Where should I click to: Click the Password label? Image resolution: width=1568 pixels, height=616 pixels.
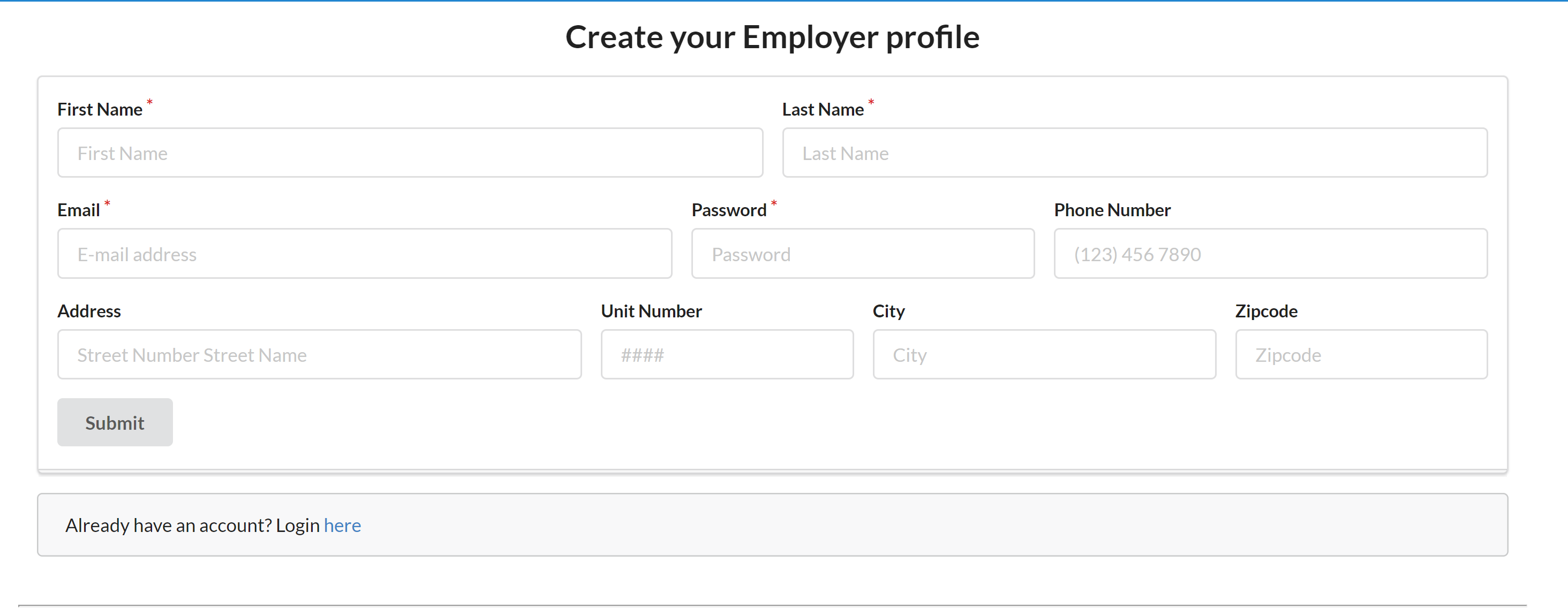point(729,210)
